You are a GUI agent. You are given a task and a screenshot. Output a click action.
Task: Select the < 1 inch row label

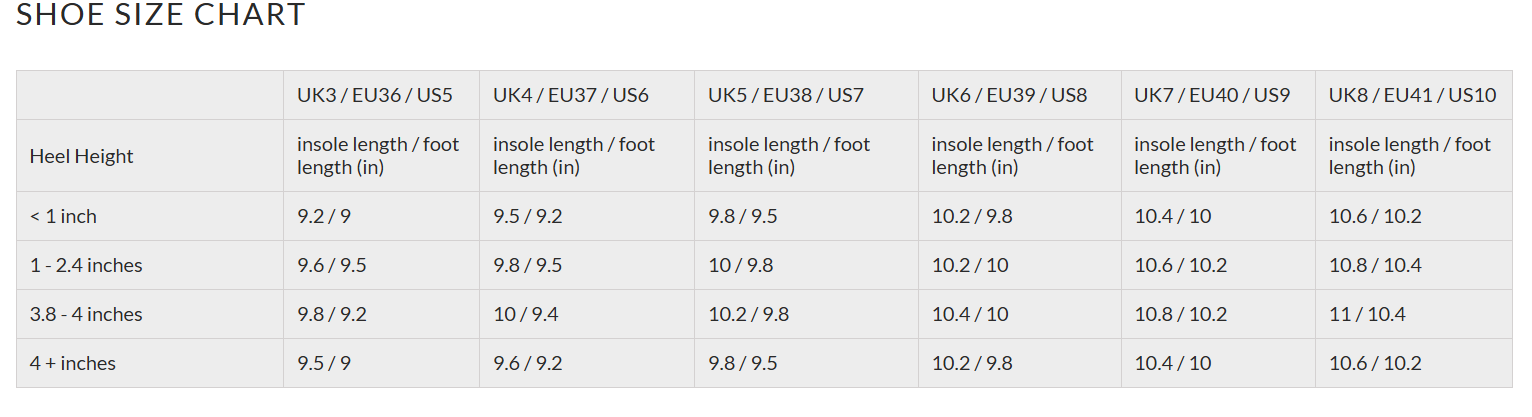pyautogui.click(x=63, y=216)
